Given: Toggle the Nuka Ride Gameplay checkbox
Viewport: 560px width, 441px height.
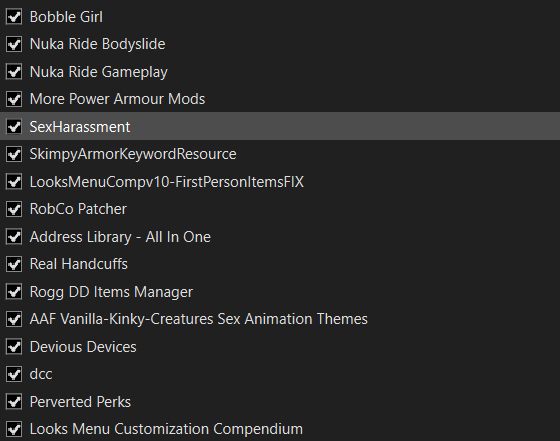Looking at the screenshot, I should 14,72.
